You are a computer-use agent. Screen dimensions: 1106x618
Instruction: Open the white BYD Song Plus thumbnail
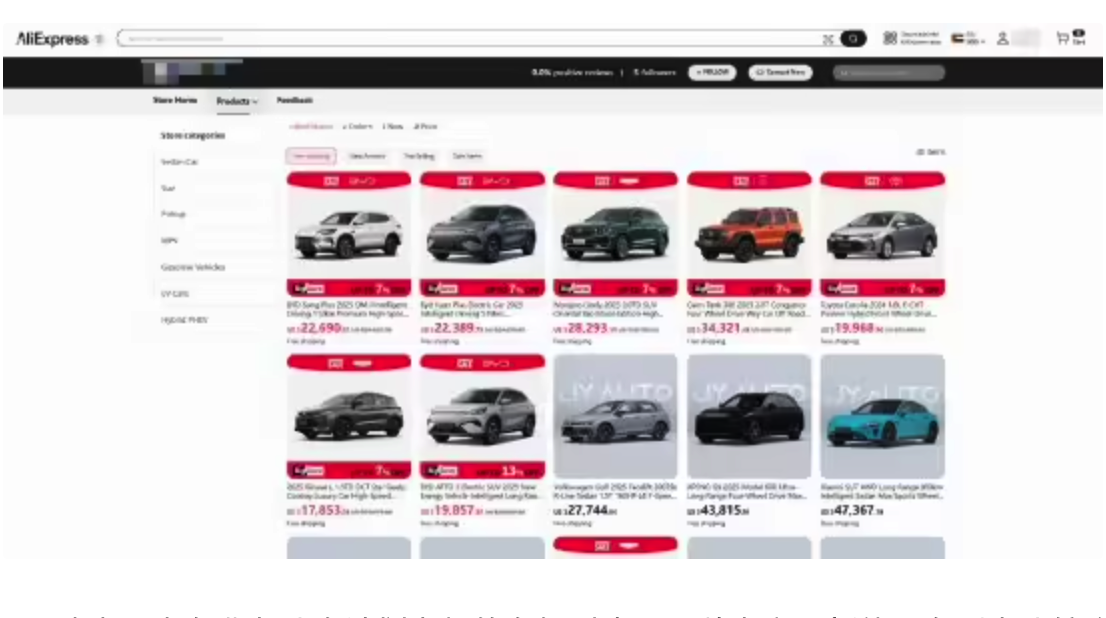click(x=348, y=234)
